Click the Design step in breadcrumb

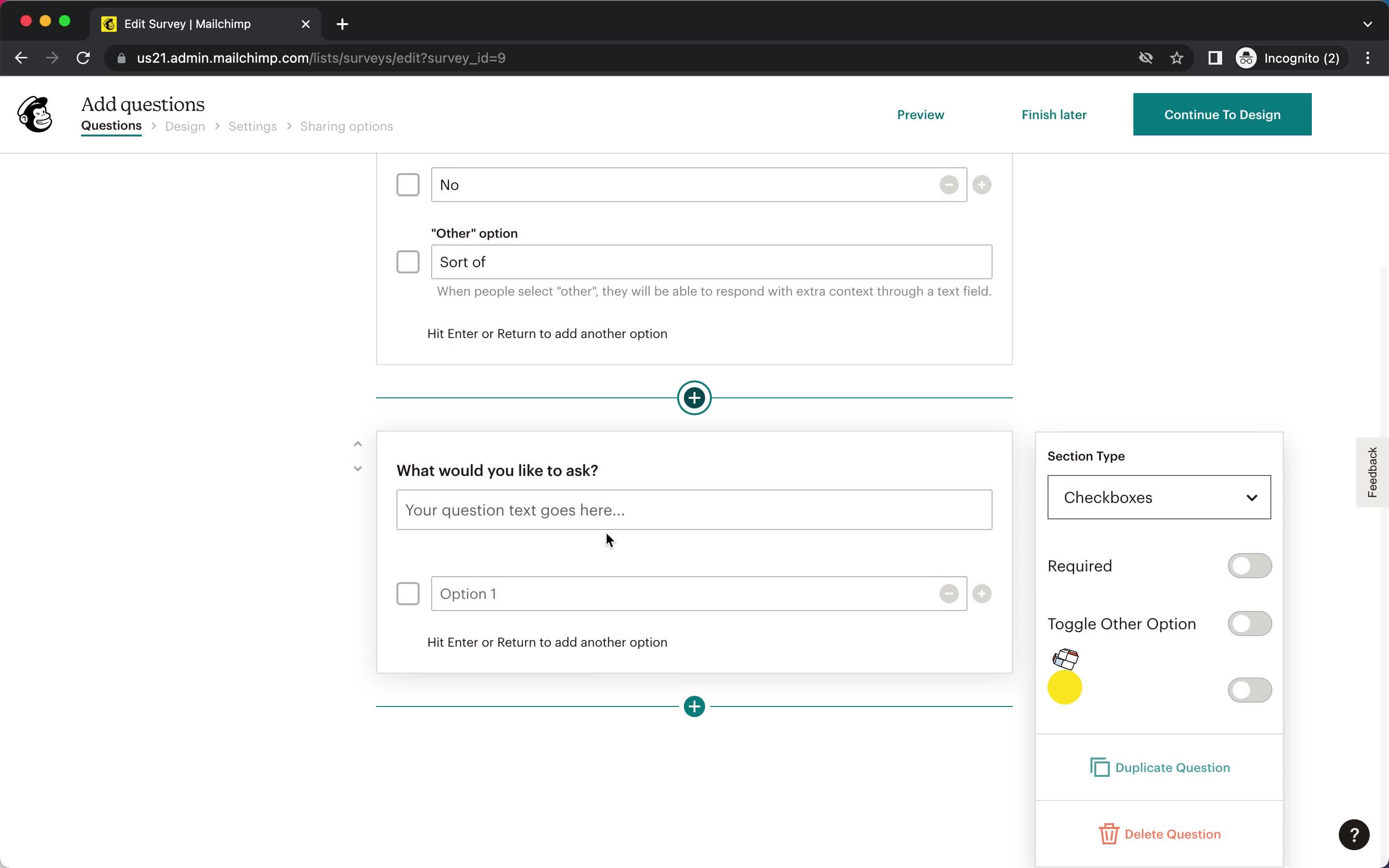[184, 126]
